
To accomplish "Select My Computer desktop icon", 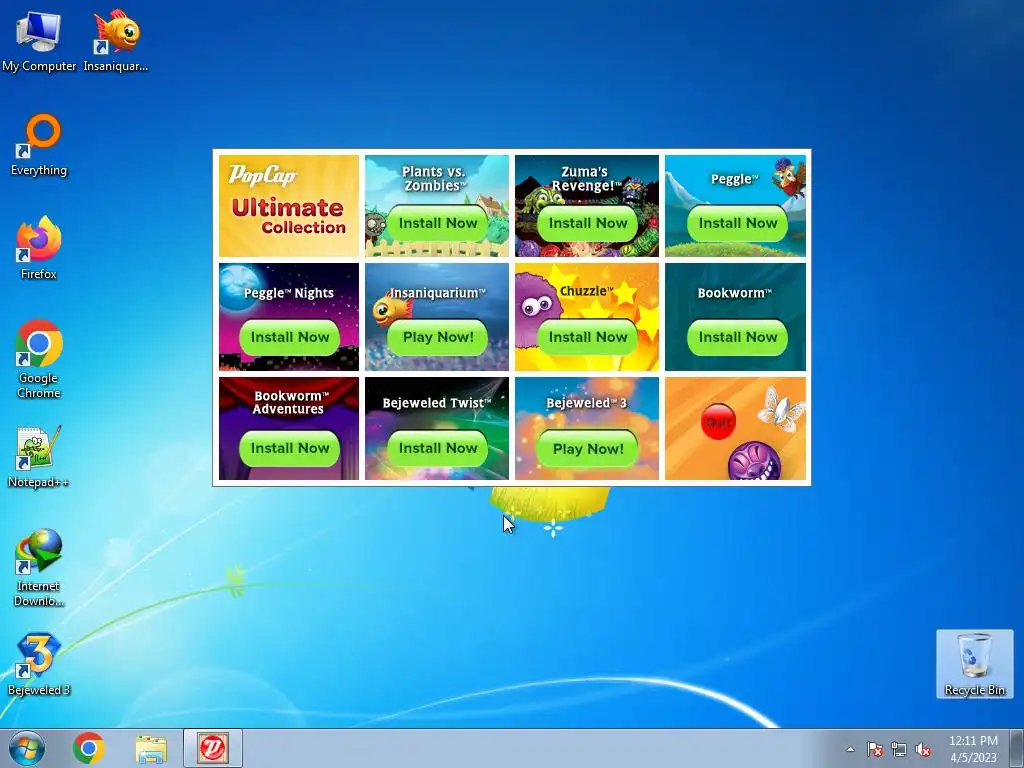I will click(39, 40).
